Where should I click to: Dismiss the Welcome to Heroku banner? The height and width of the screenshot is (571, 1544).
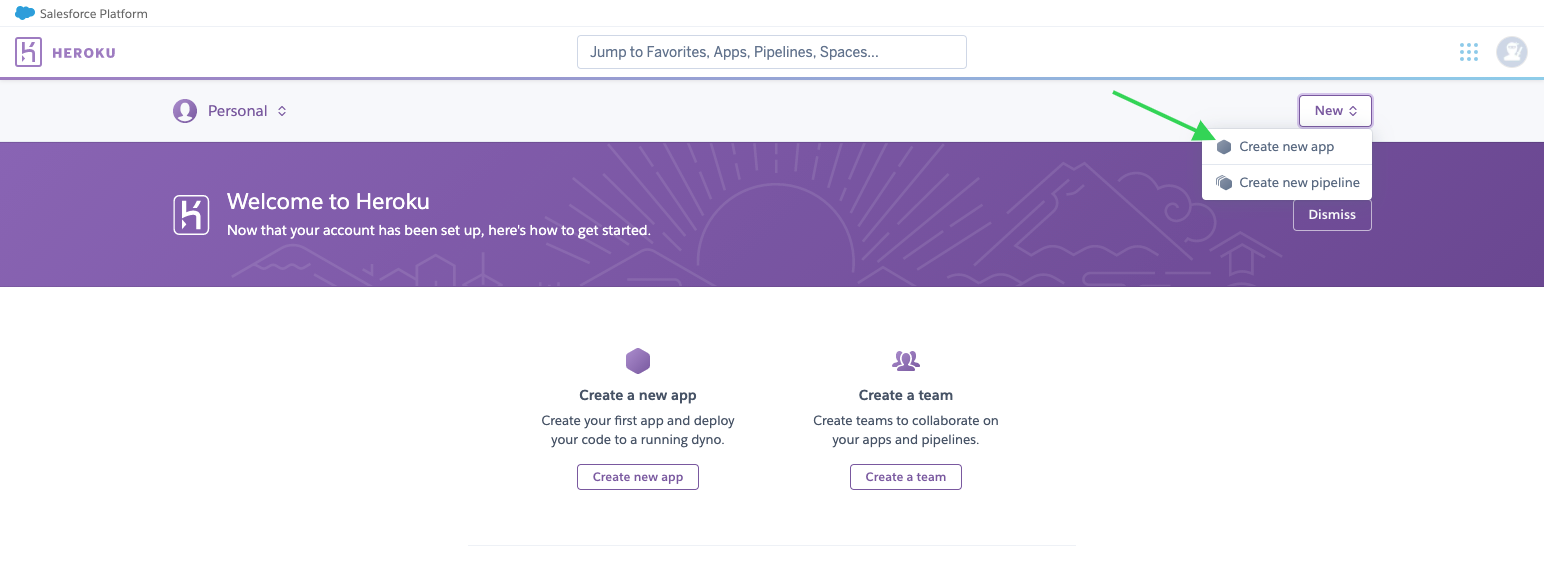coord(1331,215)
